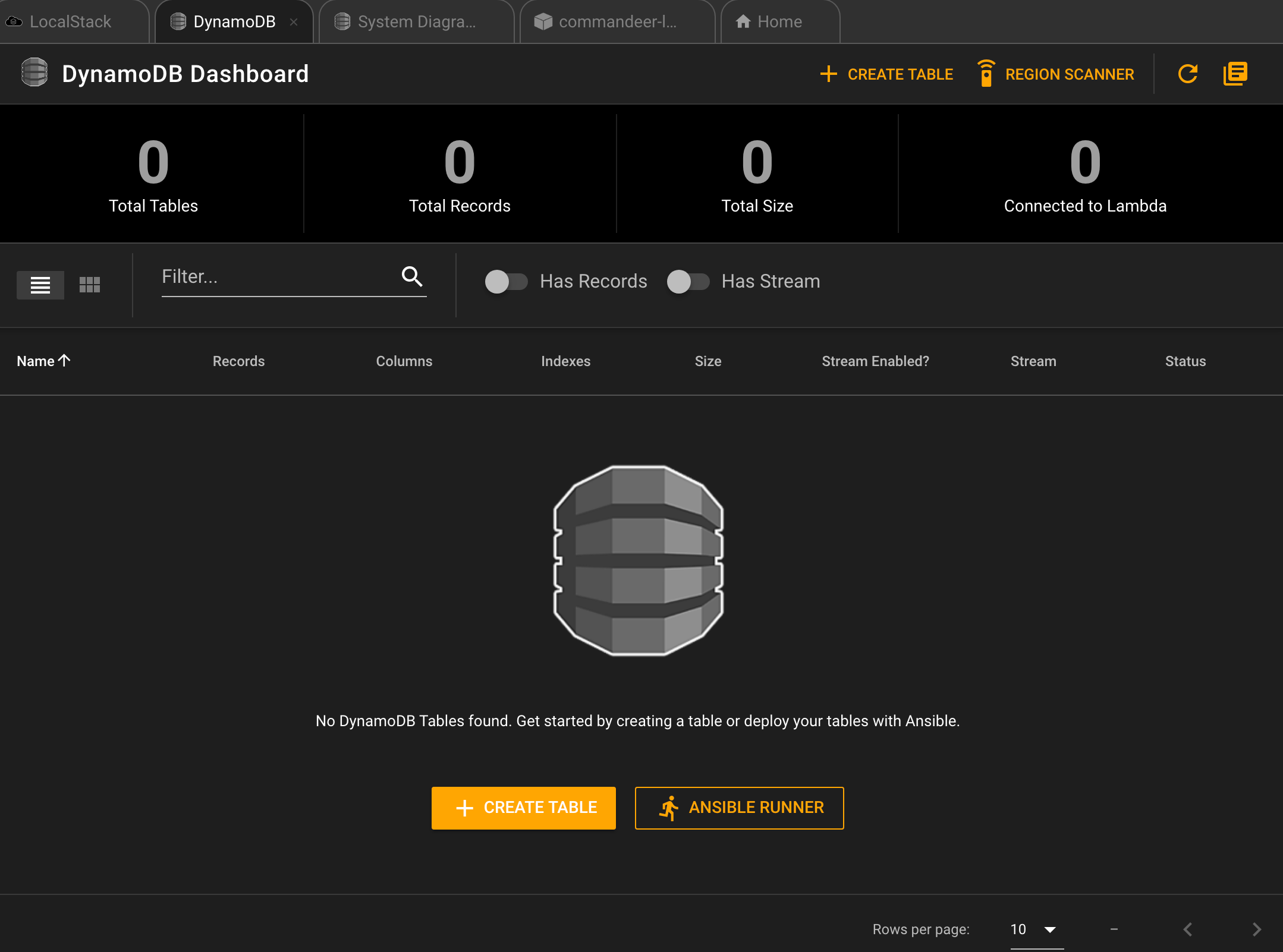This screenshot has width=1283, height=952.
Task: Open the documentation library icon
Action: (1235, 74)
